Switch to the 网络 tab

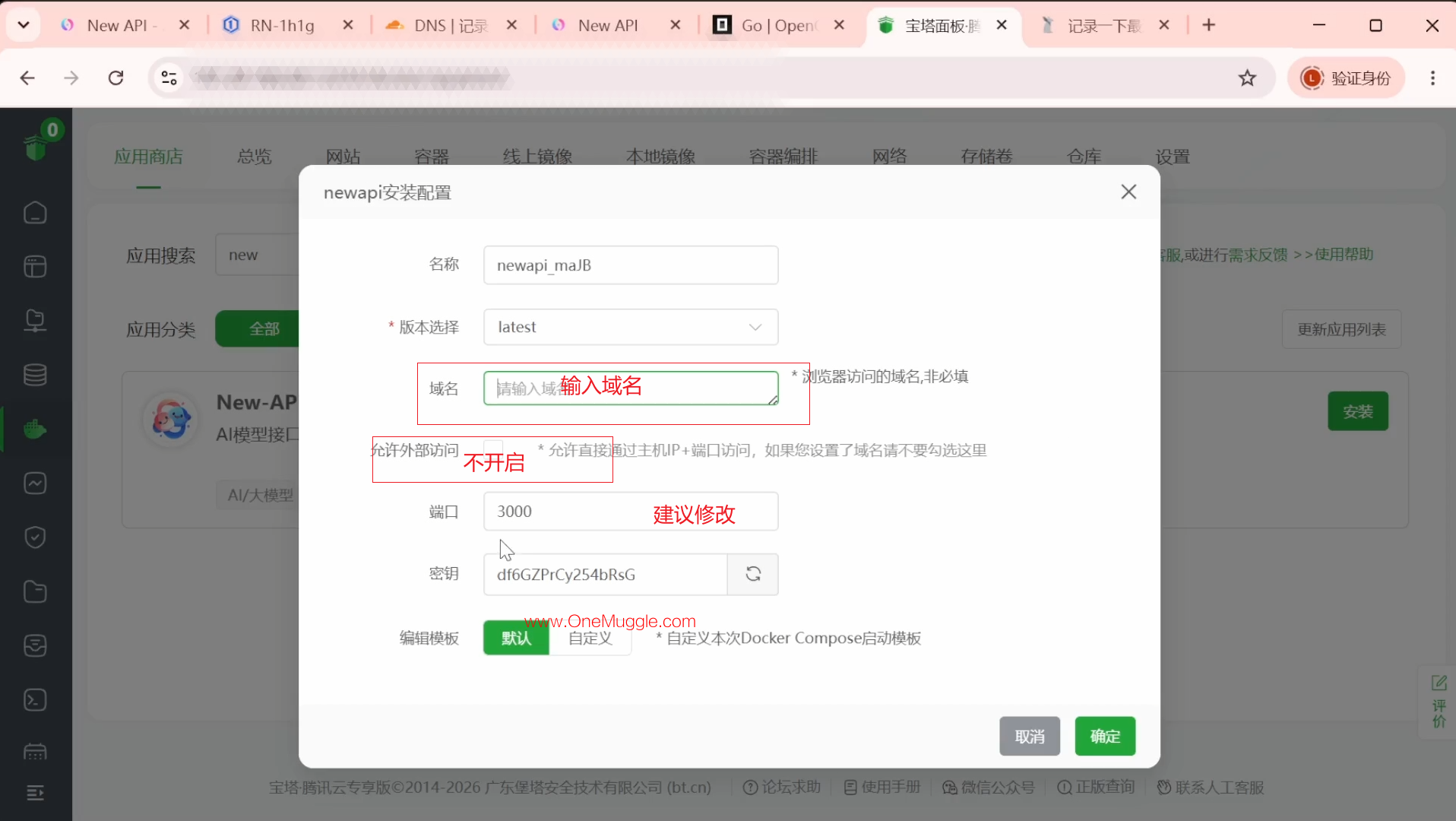tap(889, 157)
